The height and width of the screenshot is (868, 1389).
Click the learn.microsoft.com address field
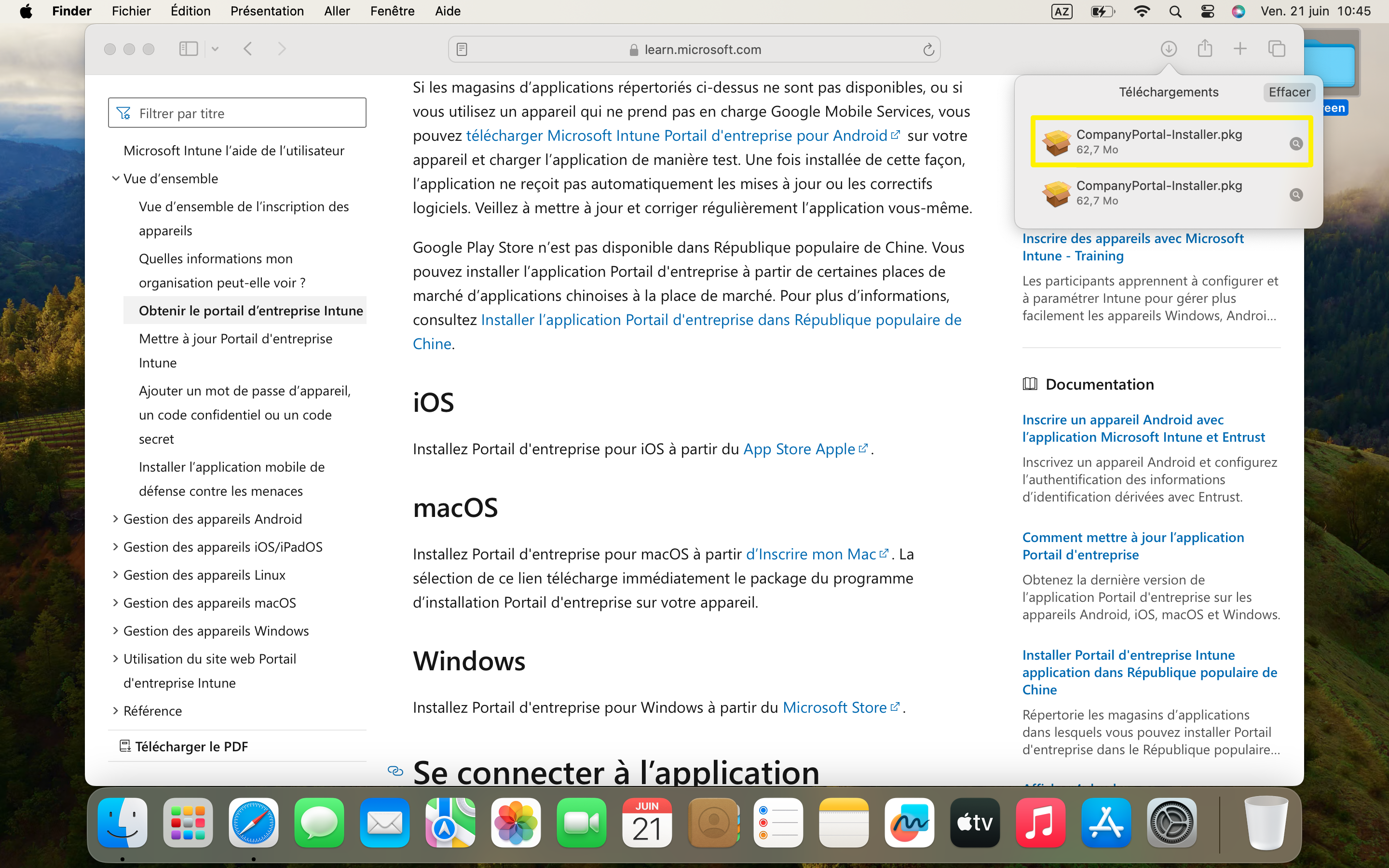[694, 49]
